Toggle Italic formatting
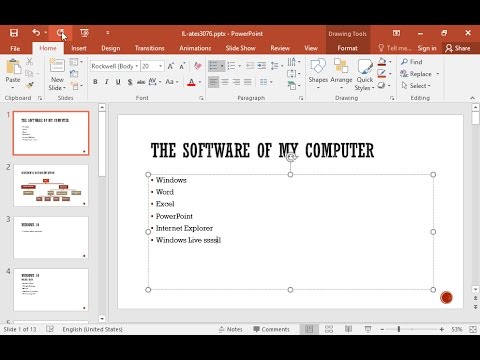Screen dimensions: 480x360 [107, 82]
